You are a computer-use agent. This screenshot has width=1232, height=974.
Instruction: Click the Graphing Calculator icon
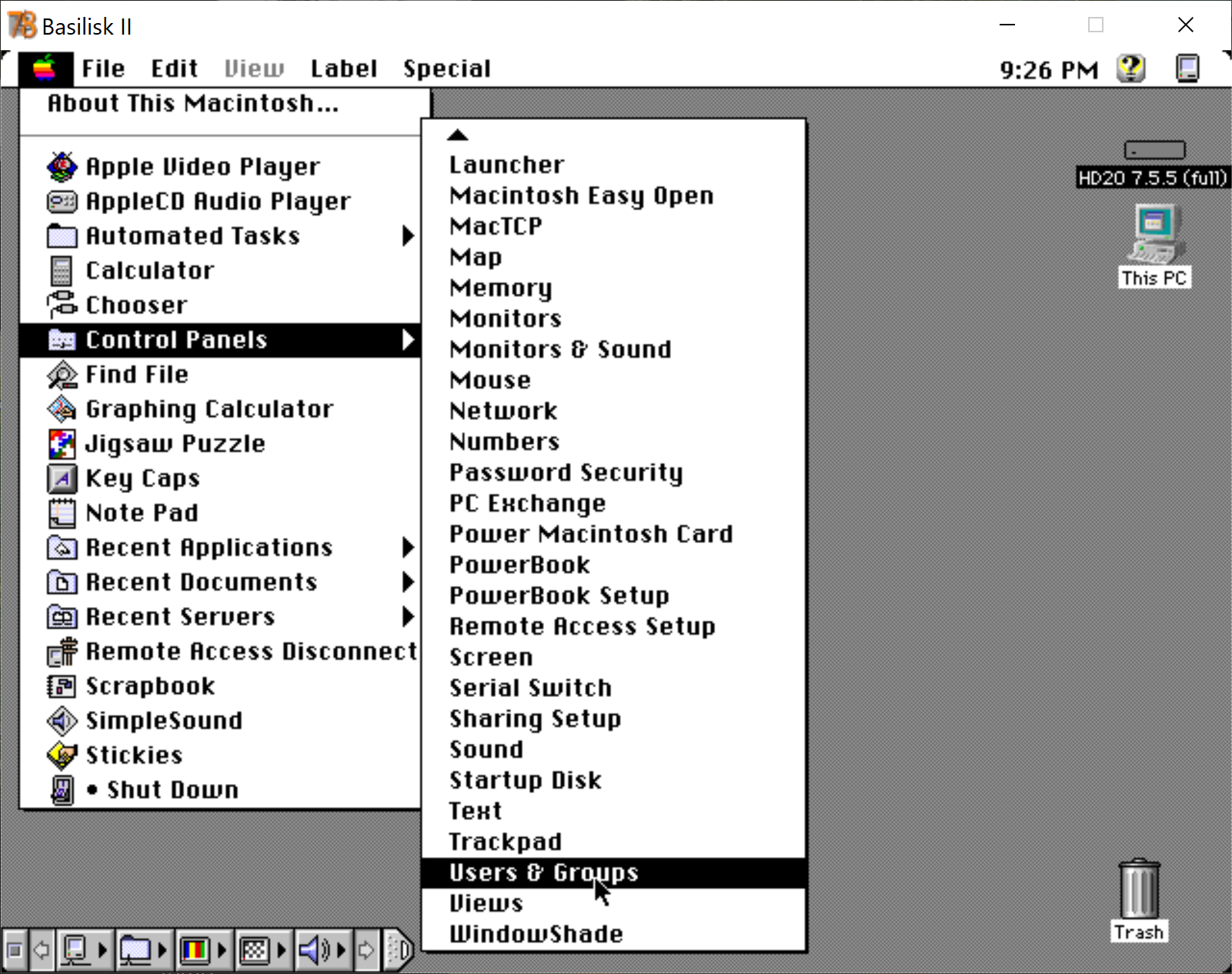pos(62,409)
